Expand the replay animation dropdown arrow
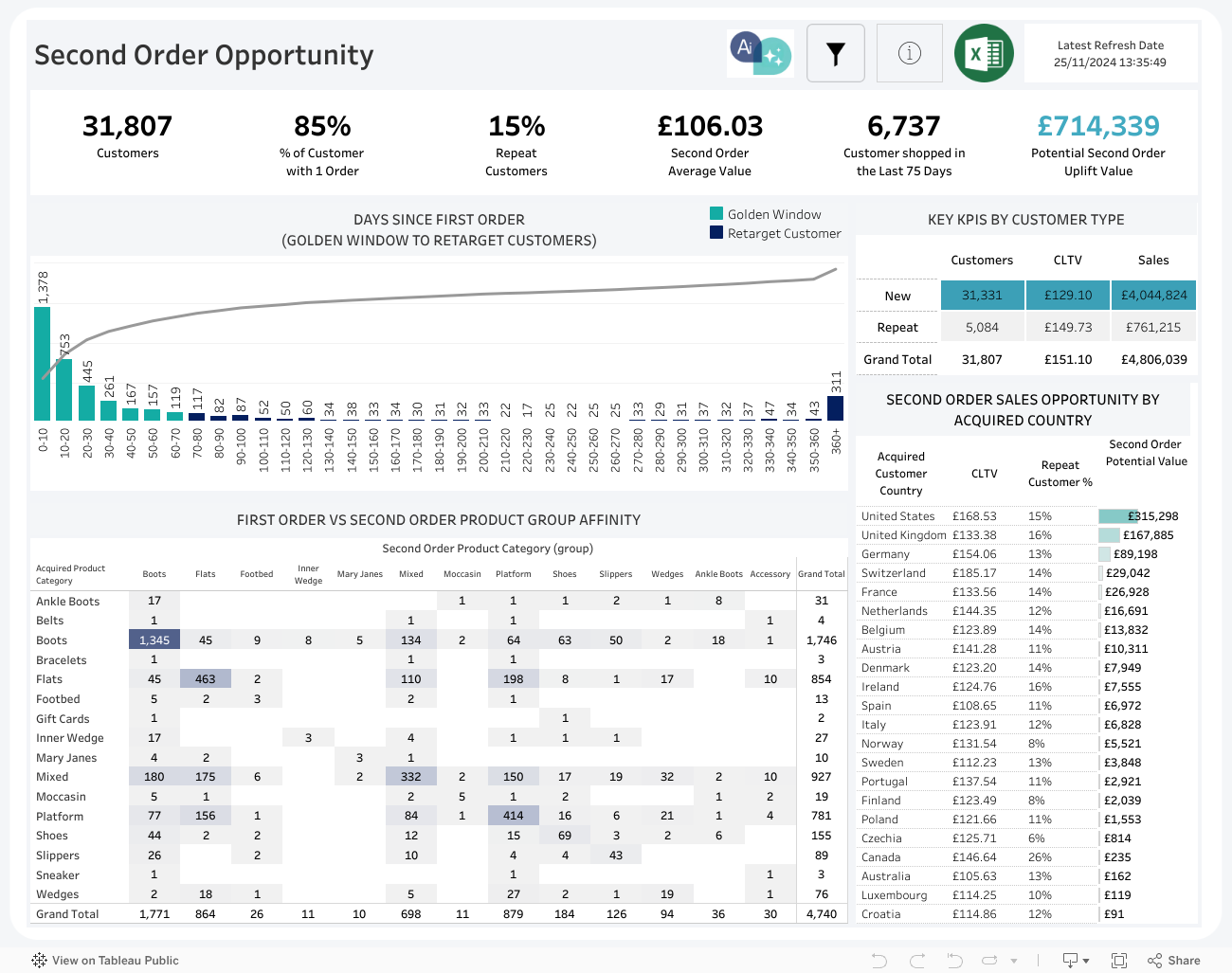 tap(1014, 961)
